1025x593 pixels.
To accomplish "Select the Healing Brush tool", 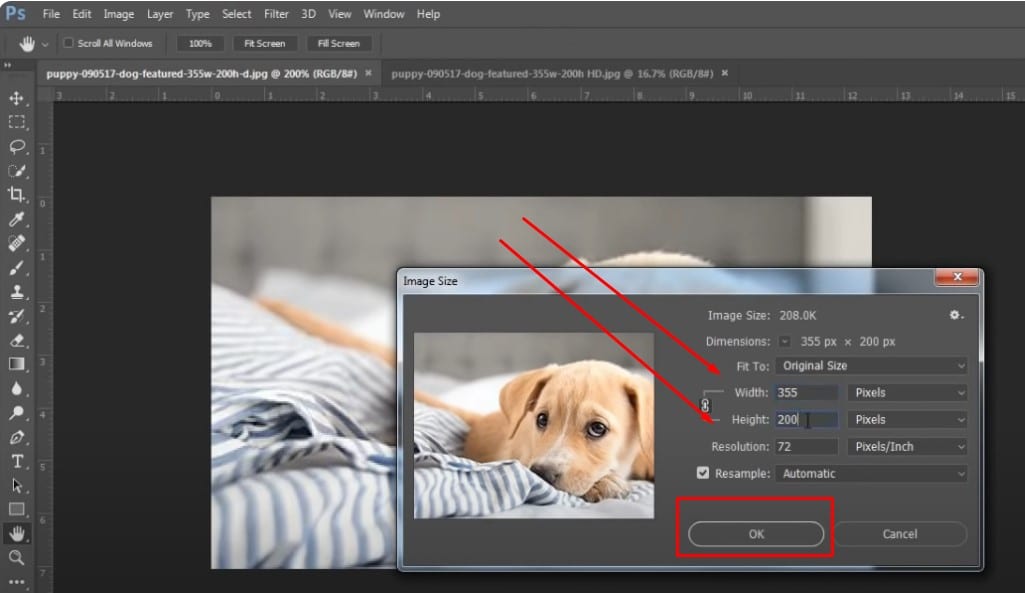I will pyautogui.click(x=16, y=243).
